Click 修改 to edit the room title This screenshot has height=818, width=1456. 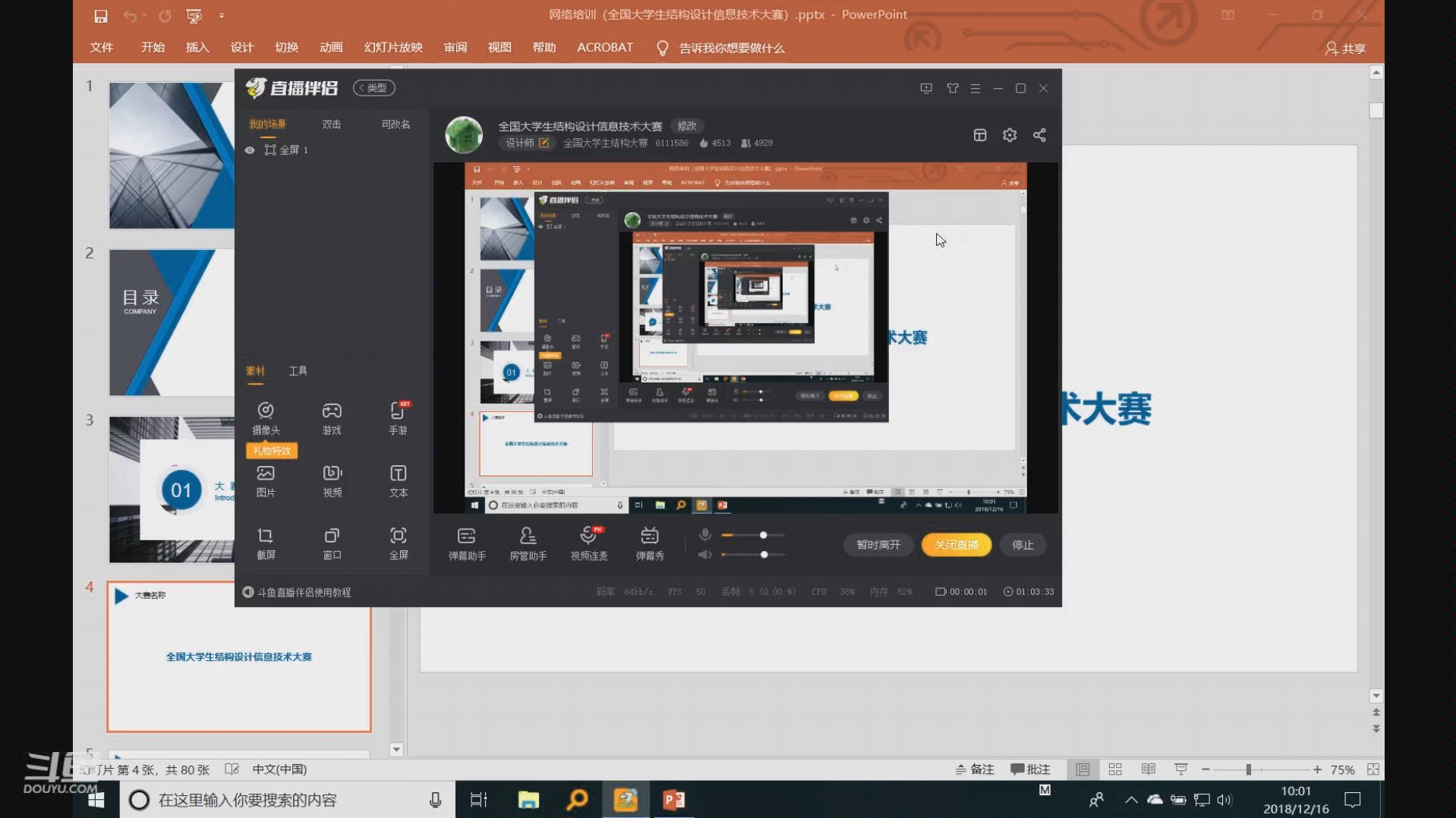coord(687,126)
